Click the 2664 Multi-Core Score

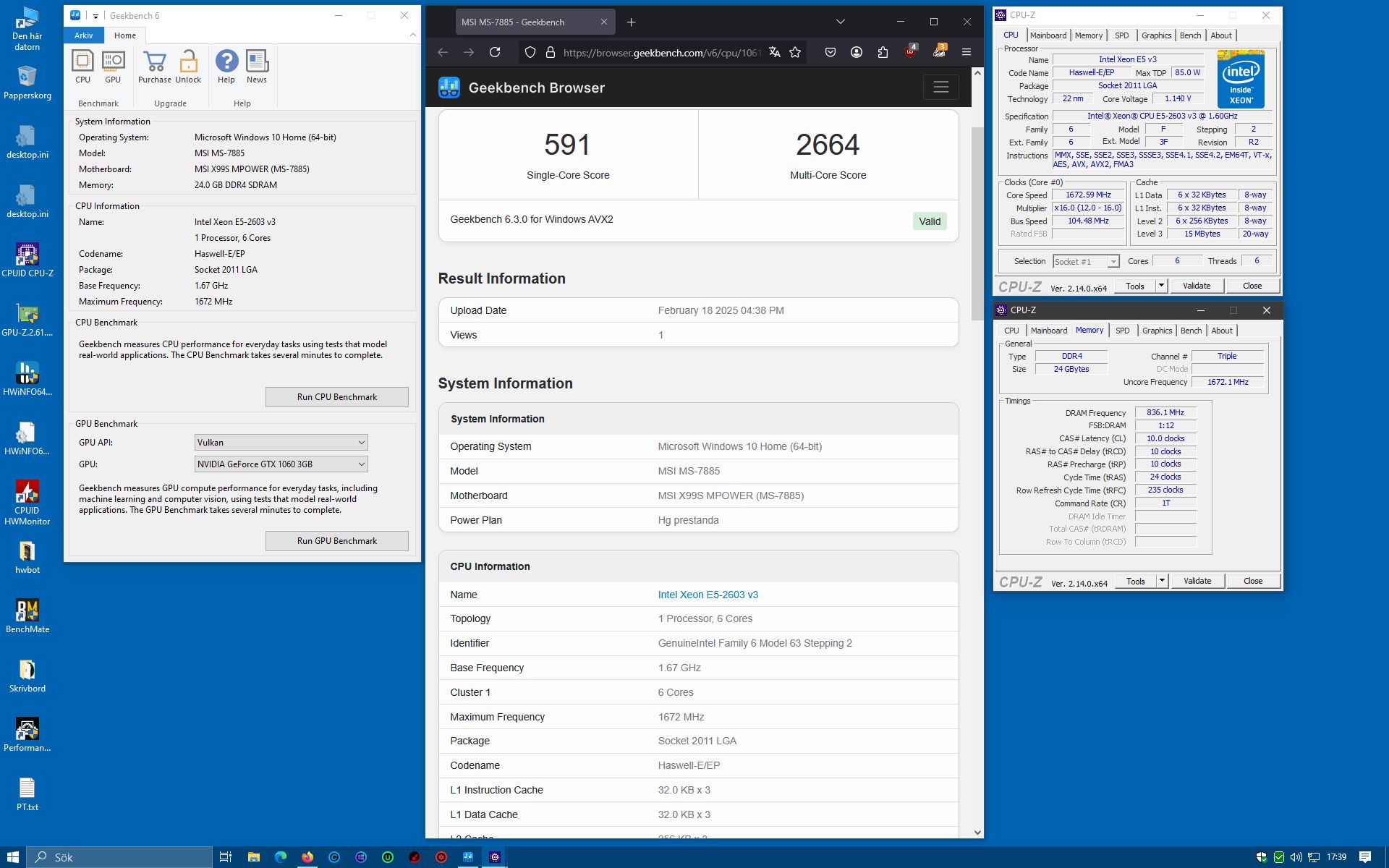[828, 145]
